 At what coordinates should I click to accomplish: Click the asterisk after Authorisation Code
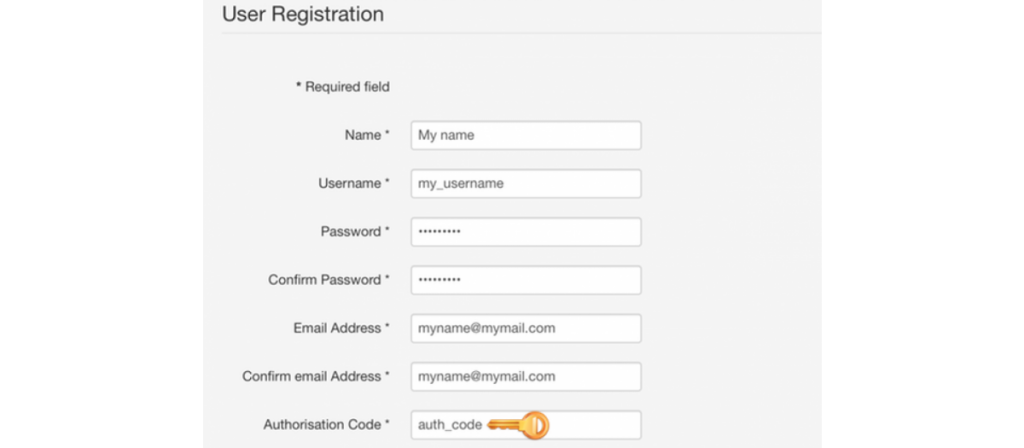[387, 423]
